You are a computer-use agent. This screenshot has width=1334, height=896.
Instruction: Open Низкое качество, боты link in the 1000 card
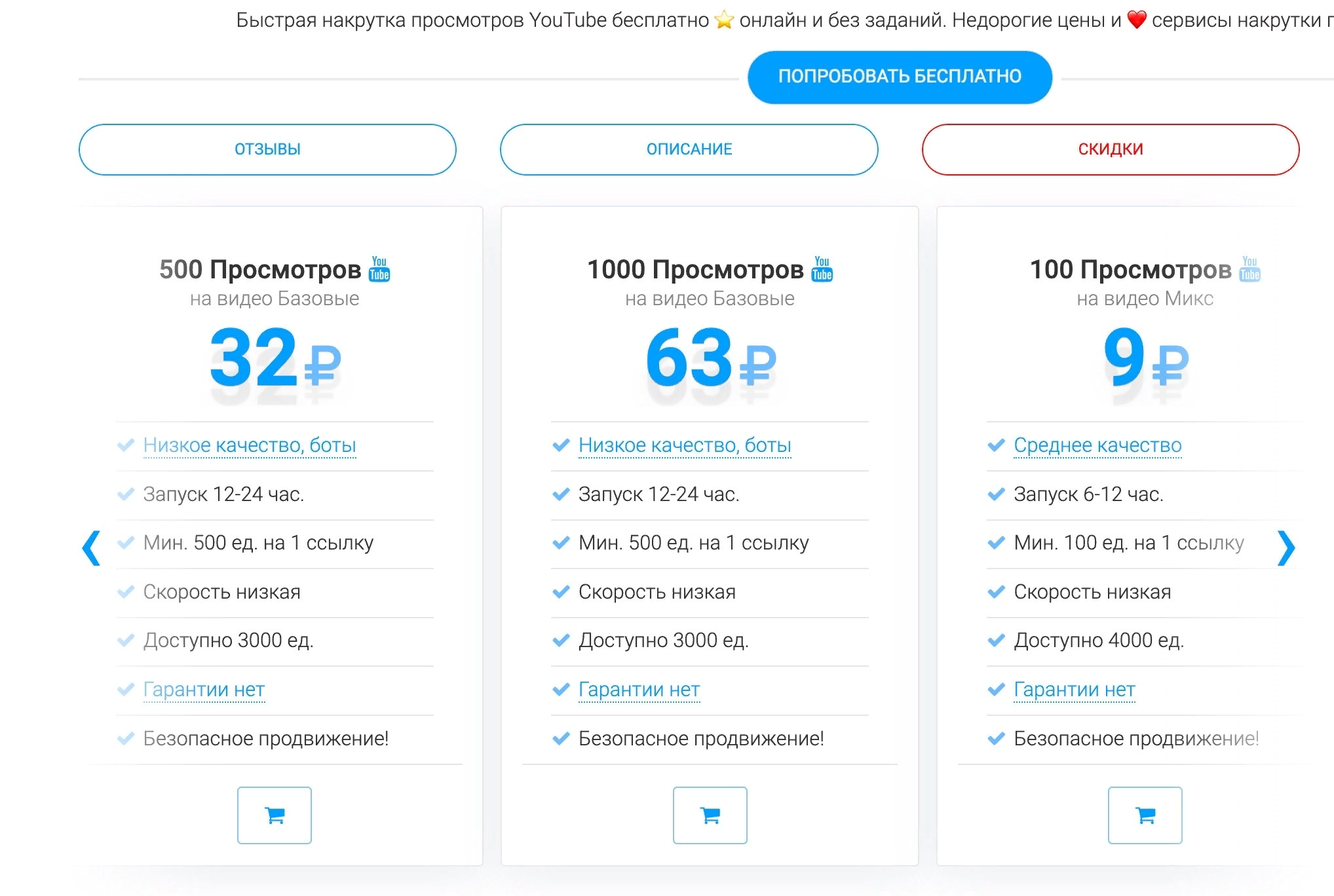coord(685,445)
